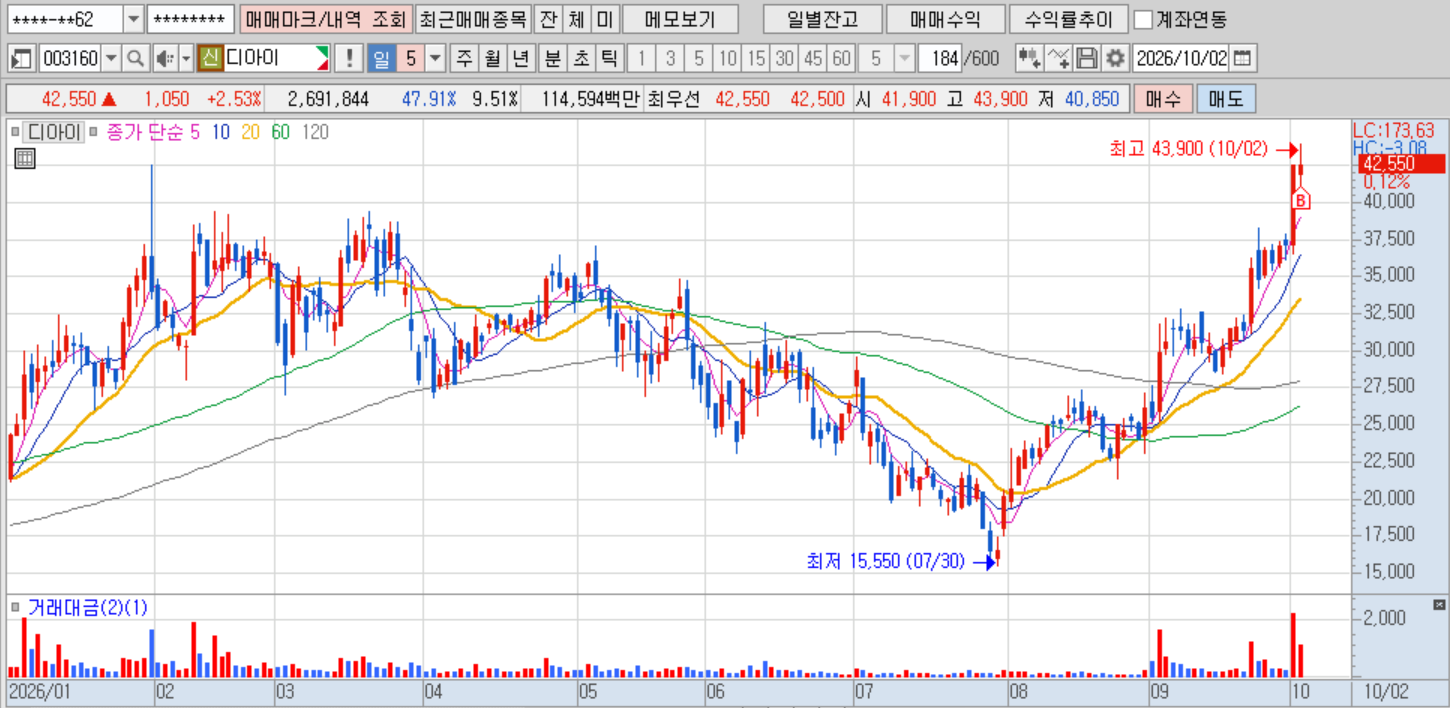The image size is (1450, 708).
Task: Click the 매도 sell button
Action: 1226,99
